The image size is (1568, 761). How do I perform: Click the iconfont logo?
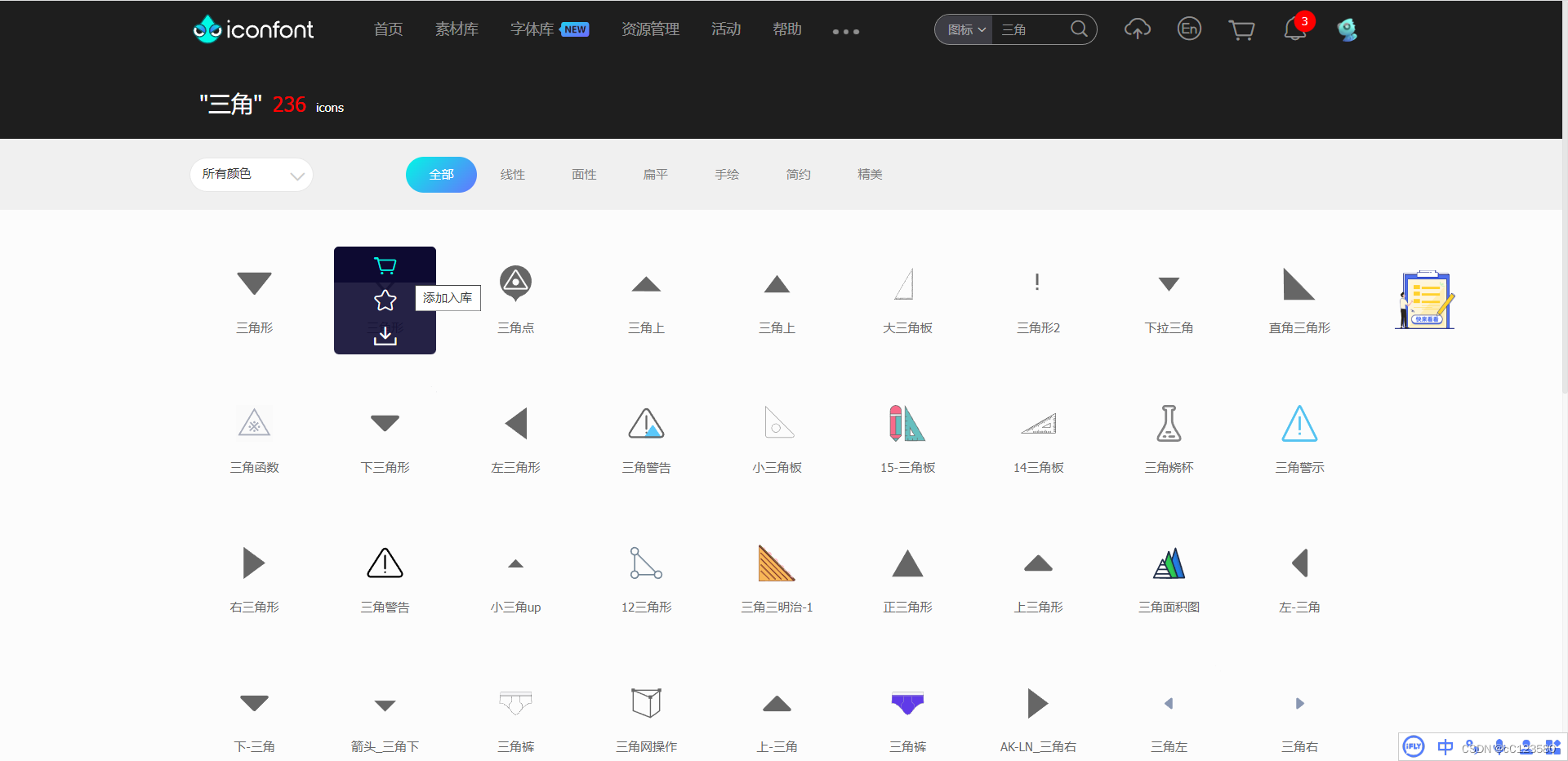click(x=252, y=29)
